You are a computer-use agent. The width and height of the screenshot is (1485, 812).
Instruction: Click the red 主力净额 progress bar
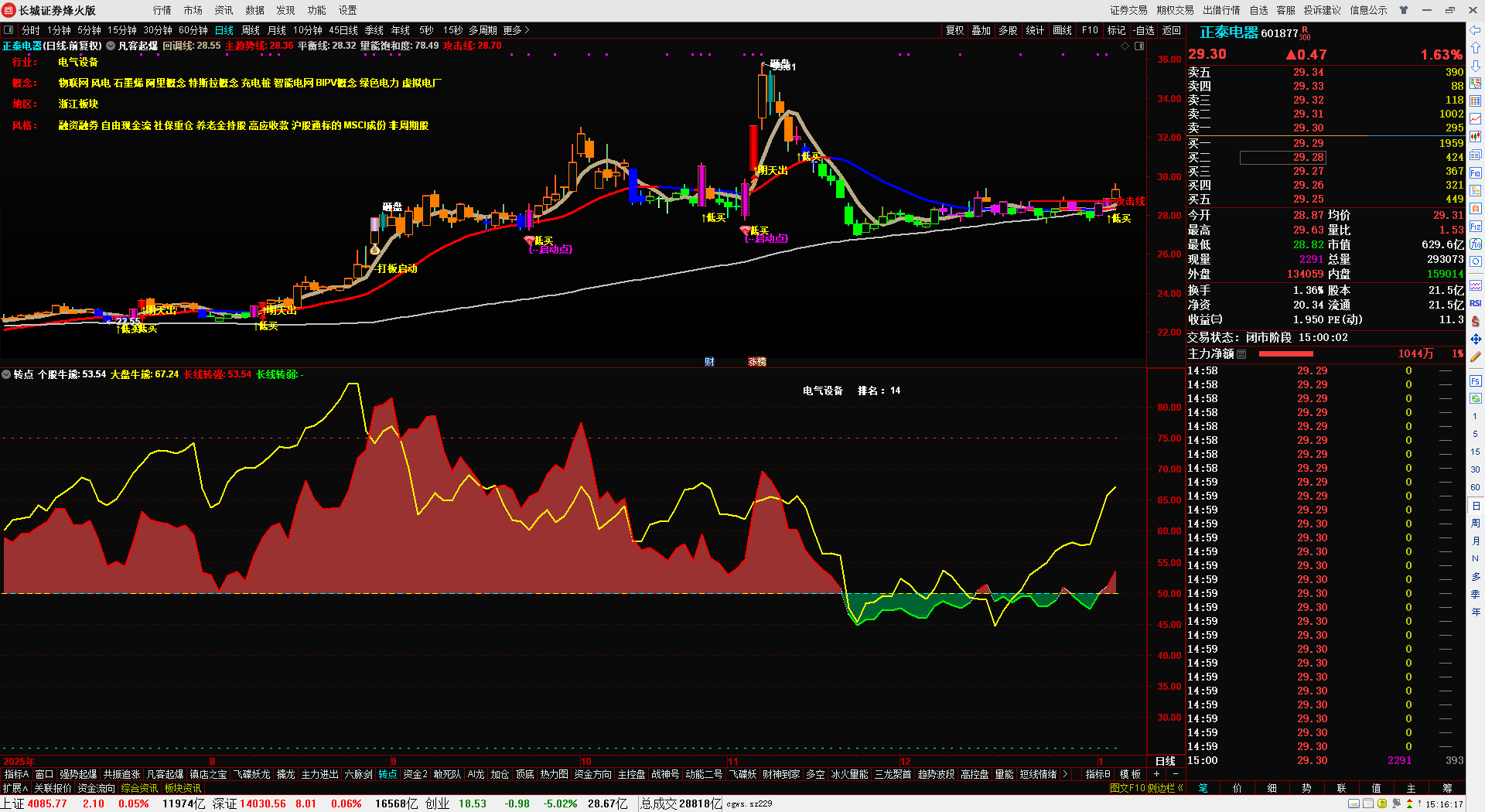pyautogui.click(x=1286, y=353)
